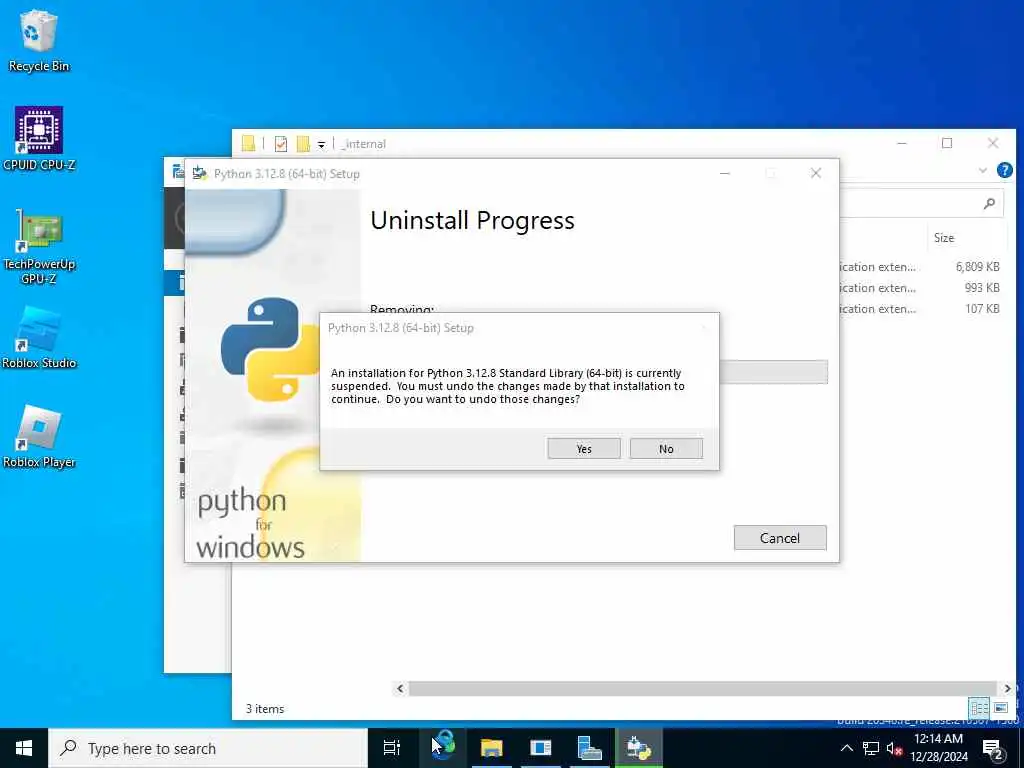The image size is (1024, 768).
Task: Switch Explorer to large icons view
Action: coord(1000,707)
